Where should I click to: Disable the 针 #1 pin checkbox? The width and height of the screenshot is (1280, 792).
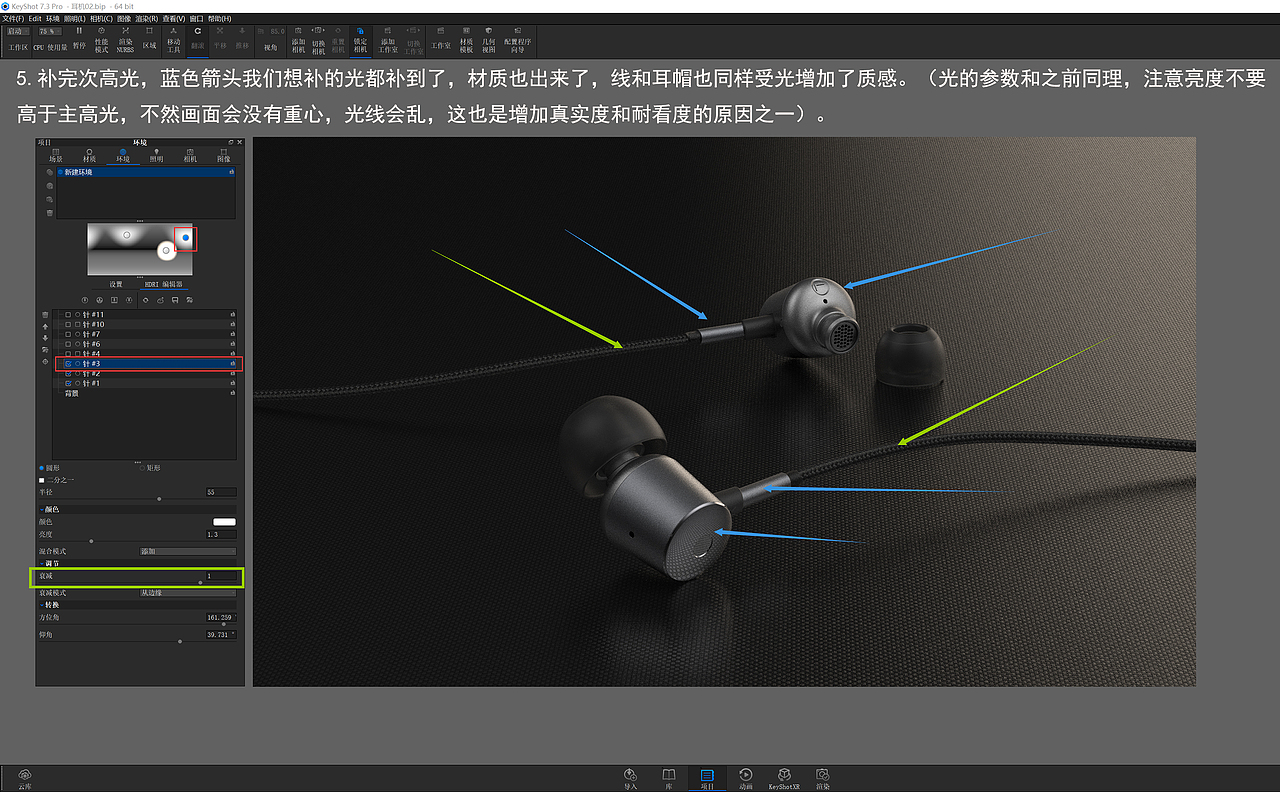pos(68,383)
